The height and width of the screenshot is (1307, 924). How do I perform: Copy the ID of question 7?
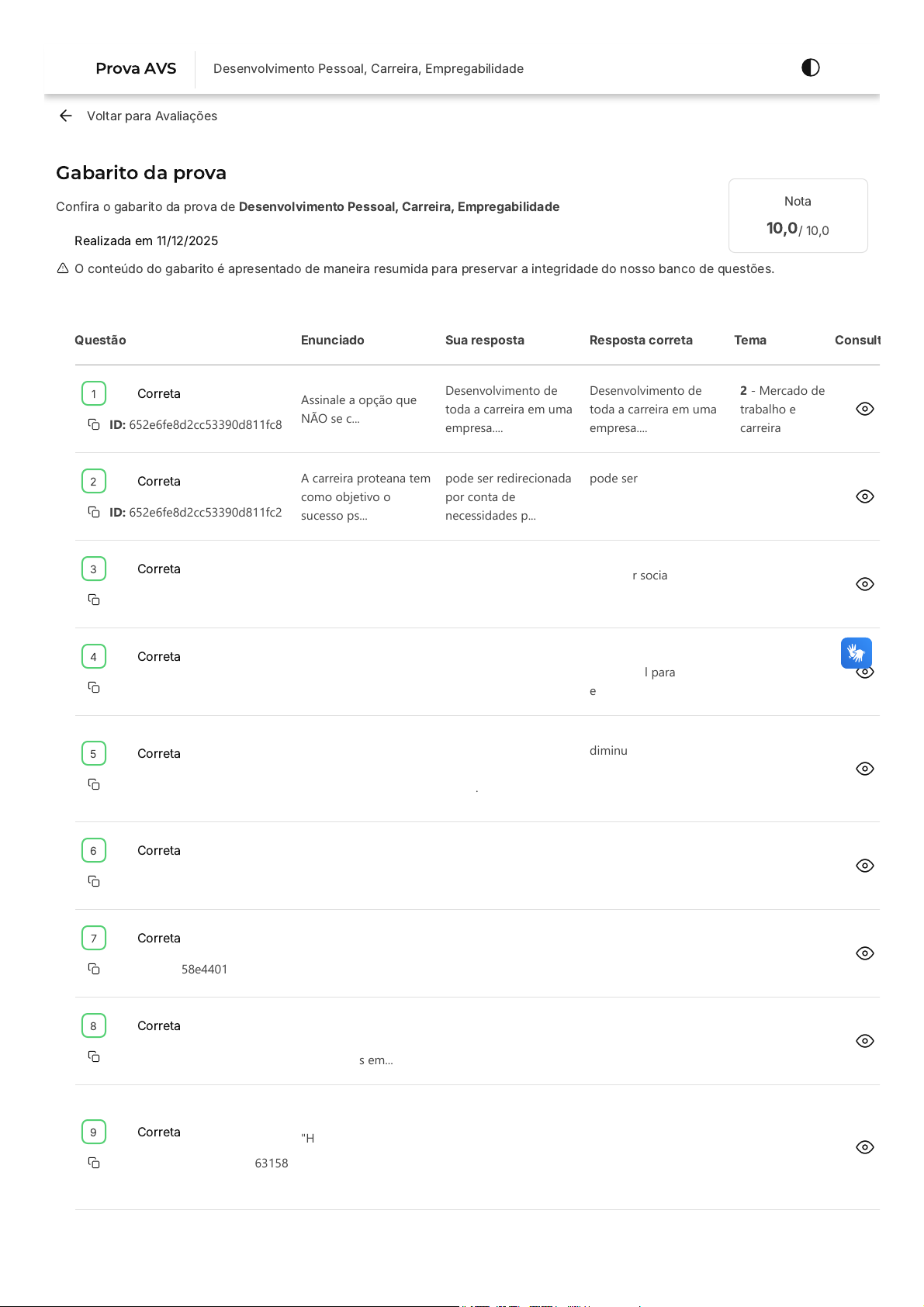point(94,969)
